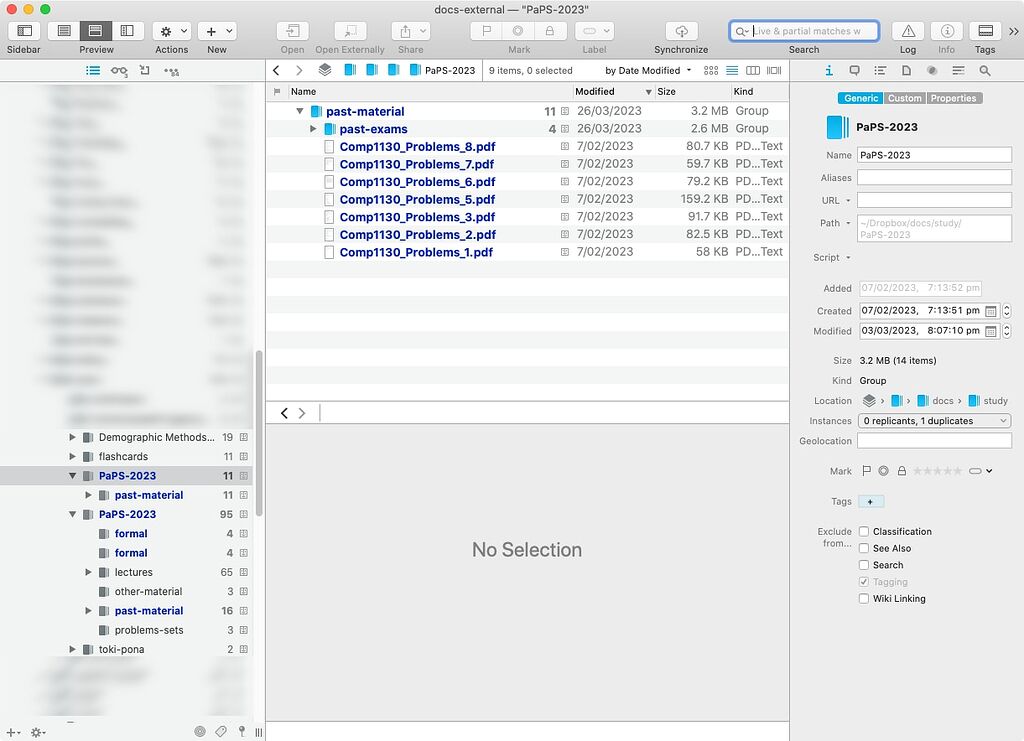Collapse the past-material folder in the list
1024x741 pixels.
299,111
